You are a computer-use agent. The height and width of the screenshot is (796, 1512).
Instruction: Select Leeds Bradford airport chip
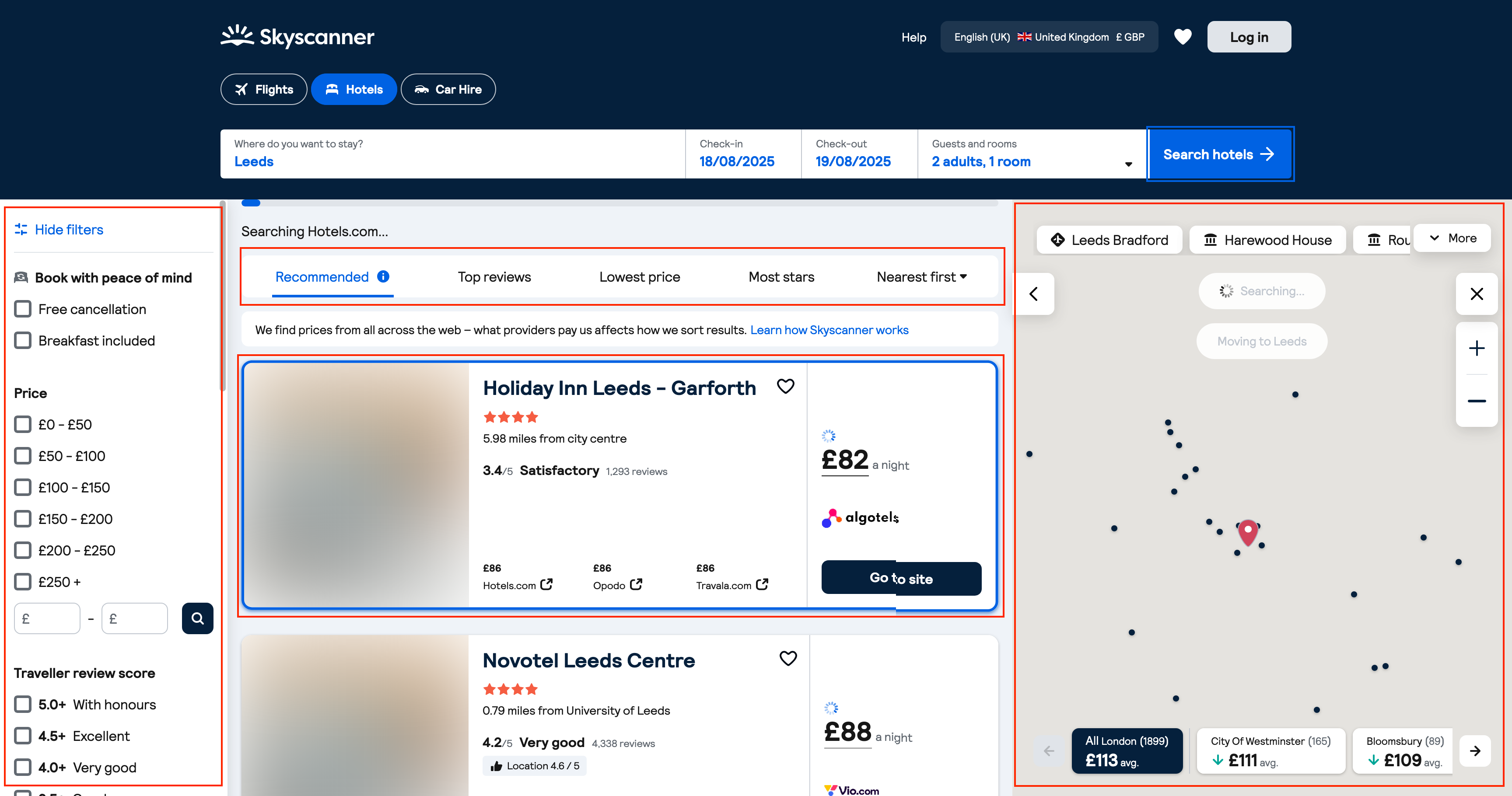tap(1109, 240)
